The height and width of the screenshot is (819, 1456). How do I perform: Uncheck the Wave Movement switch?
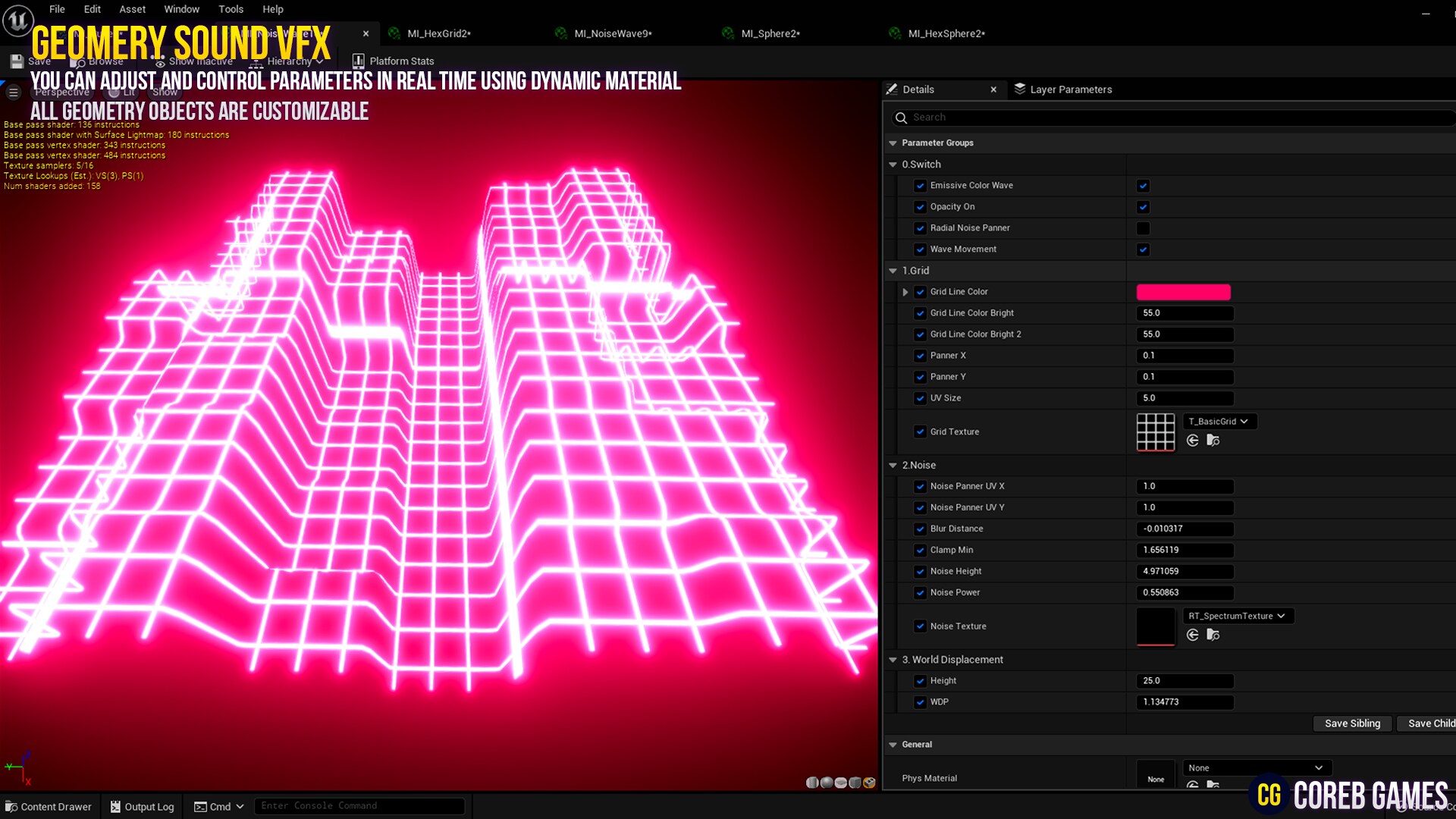click(x=1143, y=249)
